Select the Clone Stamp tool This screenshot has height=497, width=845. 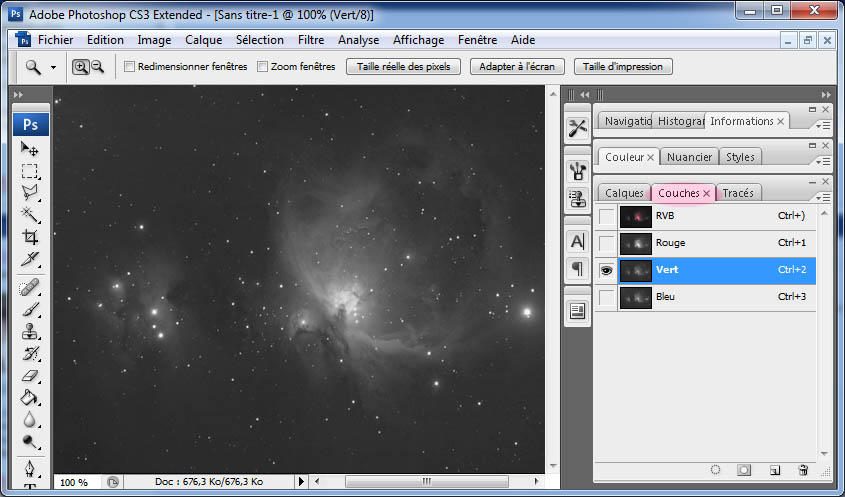click(x=30, y=332)
